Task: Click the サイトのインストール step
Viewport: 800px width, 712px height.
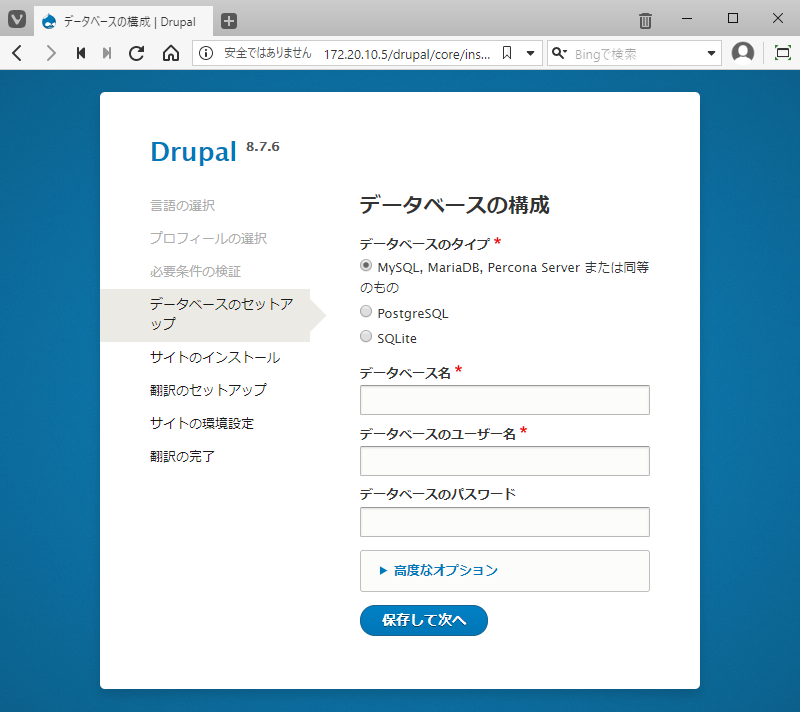Action: [x=215, y=357]
